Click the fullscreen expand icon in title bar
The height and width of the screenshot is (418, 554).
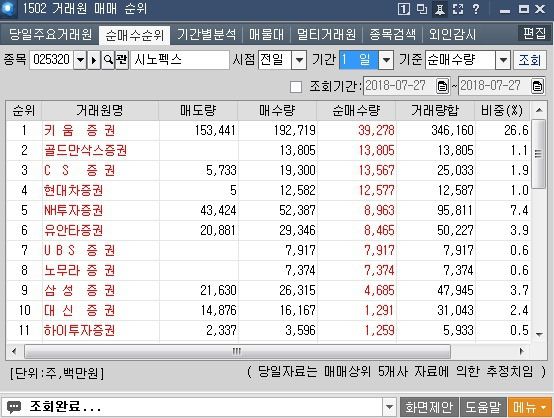coord(458,9)
